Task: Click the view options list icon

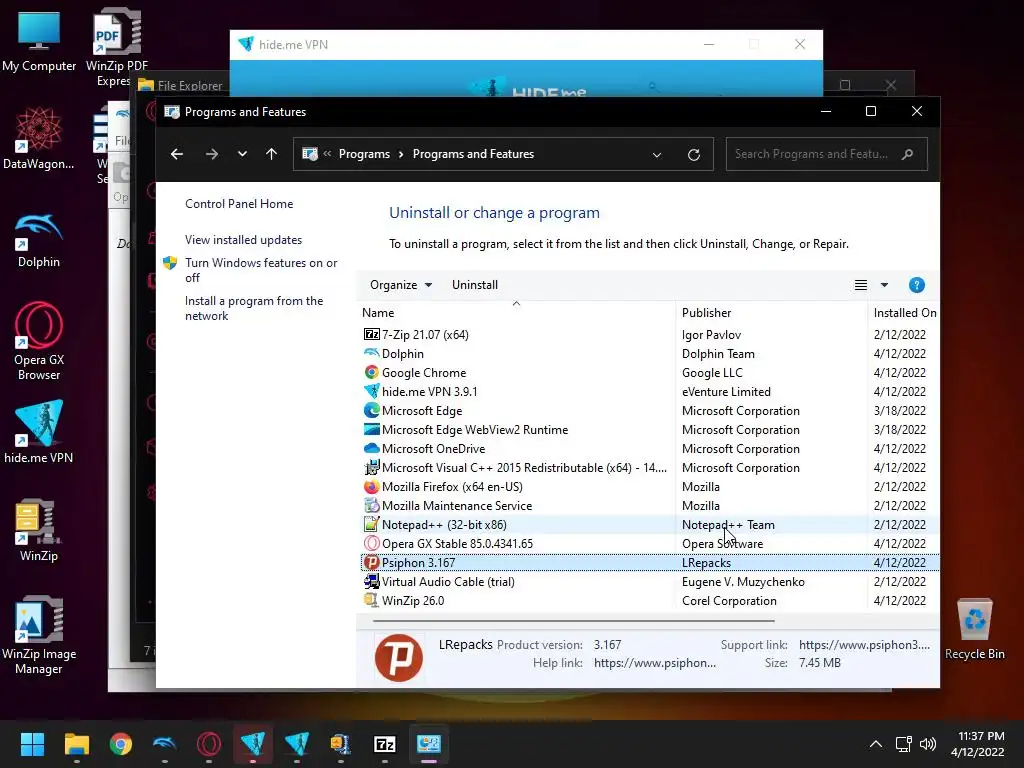Action: pos(861,285)
